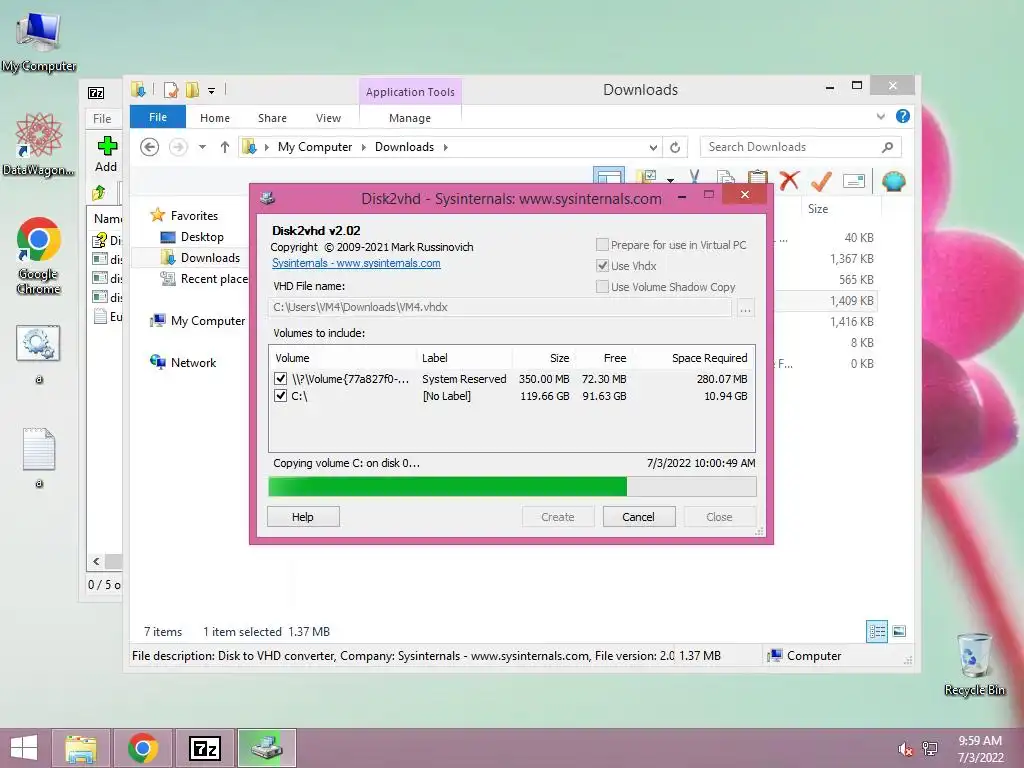
Task: Switch to the View ribbon tab
Action: click(x=328, y=118)
